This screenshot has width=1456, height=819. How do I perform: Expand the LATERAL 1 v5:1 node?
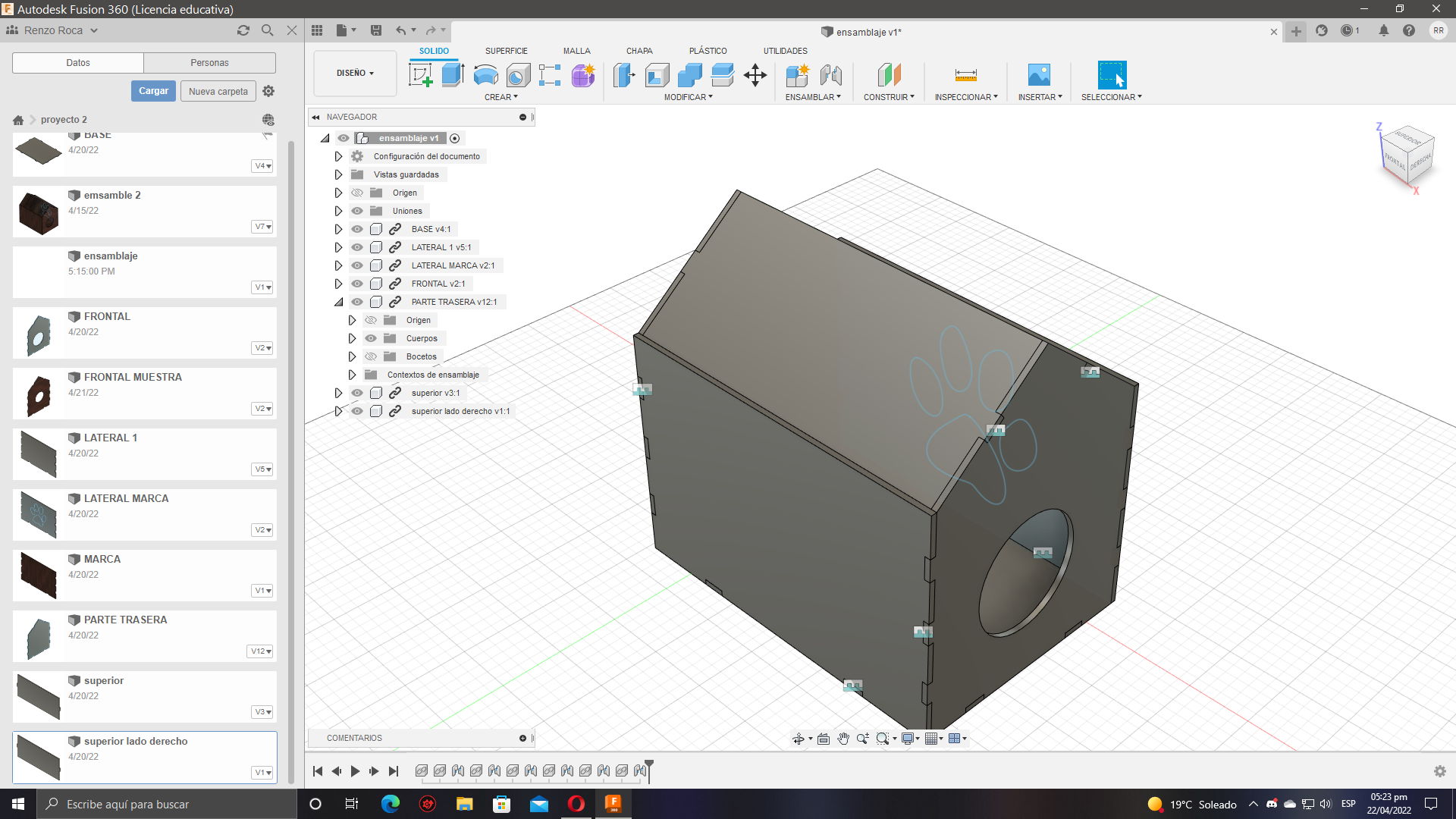click(x=338, y=247)
